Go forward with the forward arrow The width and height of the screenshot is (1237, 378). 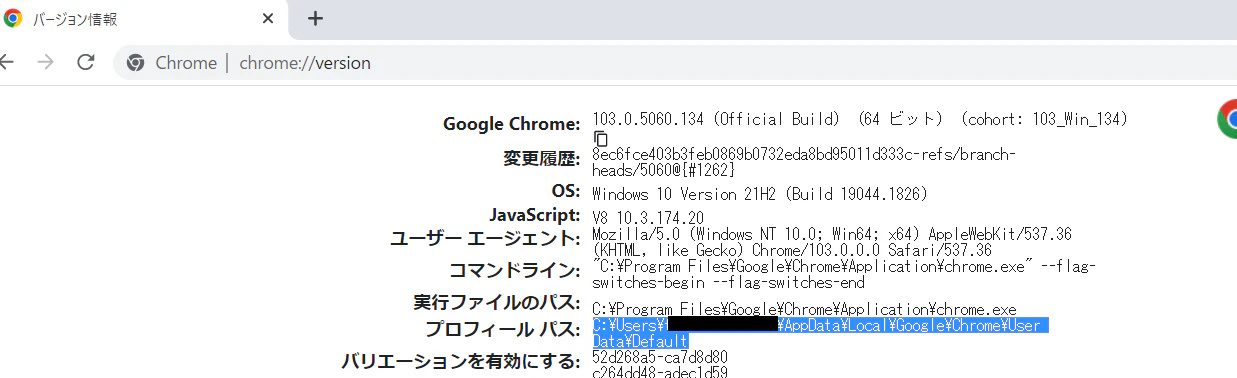point(45,62)
